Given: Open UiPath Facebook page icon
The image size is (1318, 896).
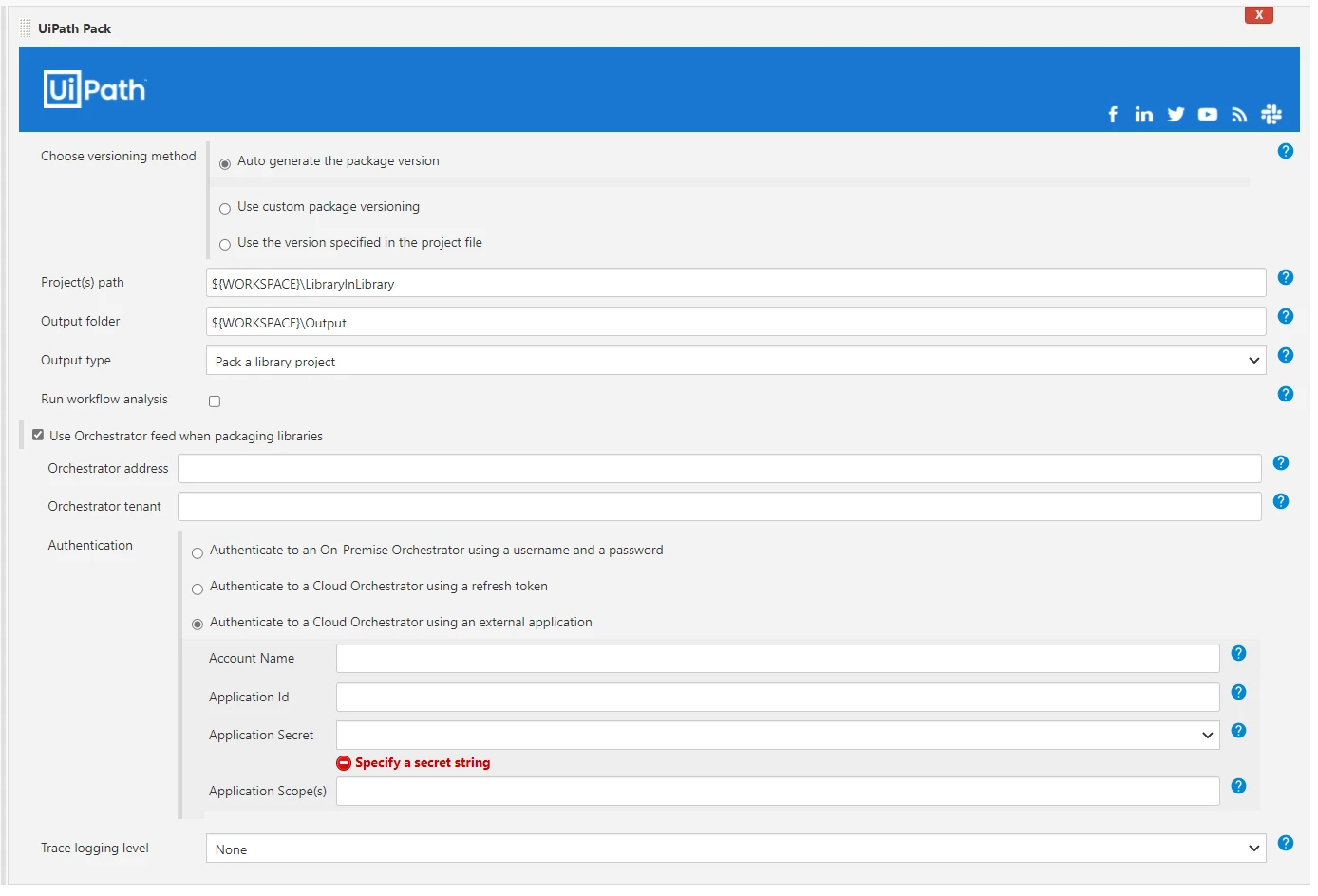Looking at the screenshot, I should [x=1113, y=115].
